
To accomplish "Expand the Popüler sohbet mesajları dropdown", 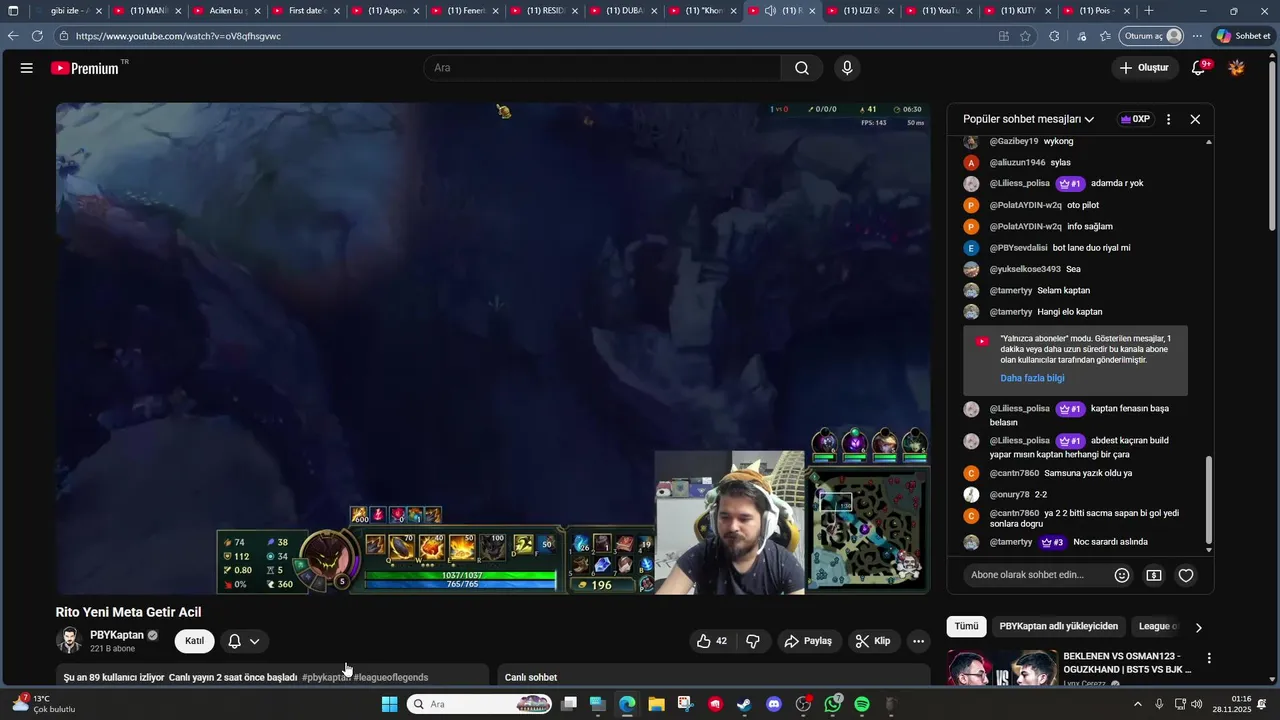I will (1028, 119).
